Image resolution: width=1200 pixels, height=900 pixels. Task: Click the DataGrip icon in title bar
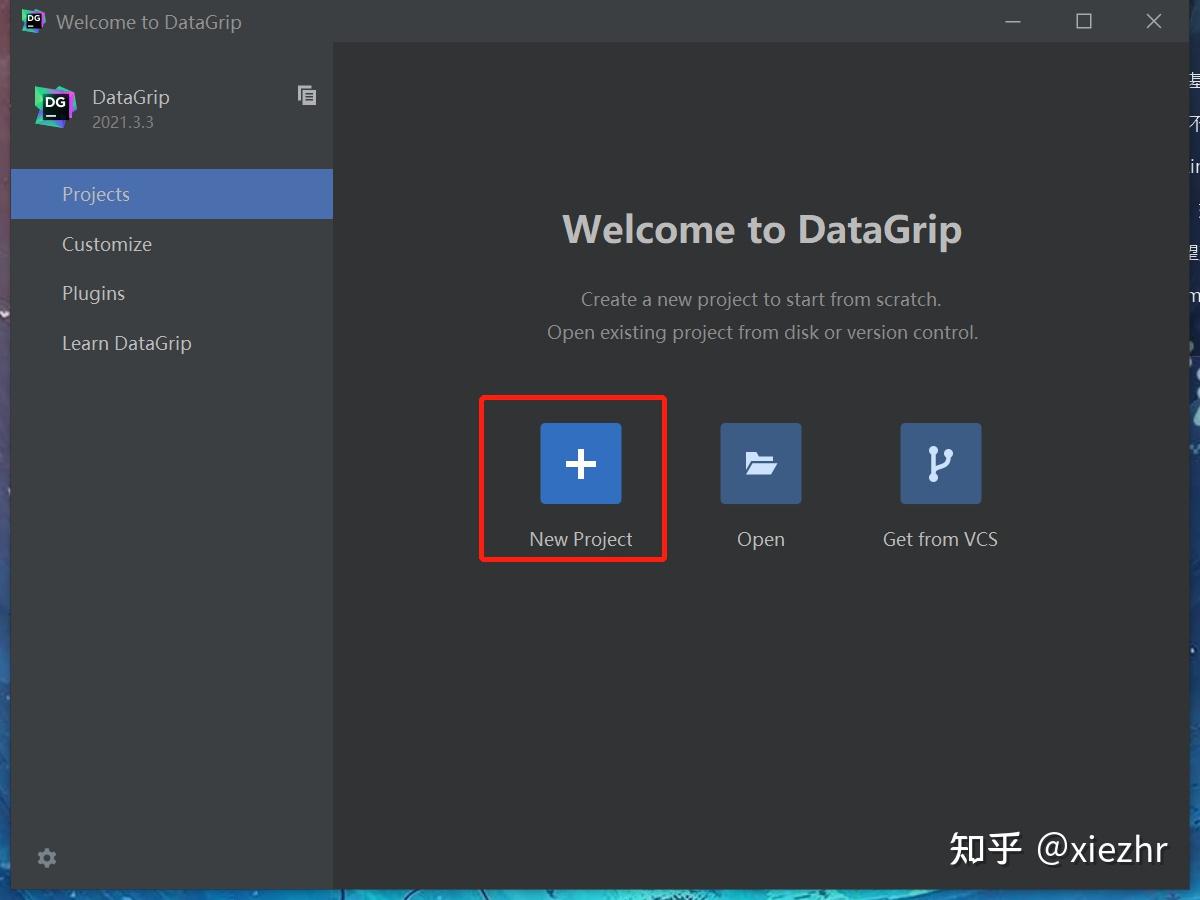[33, 21]
